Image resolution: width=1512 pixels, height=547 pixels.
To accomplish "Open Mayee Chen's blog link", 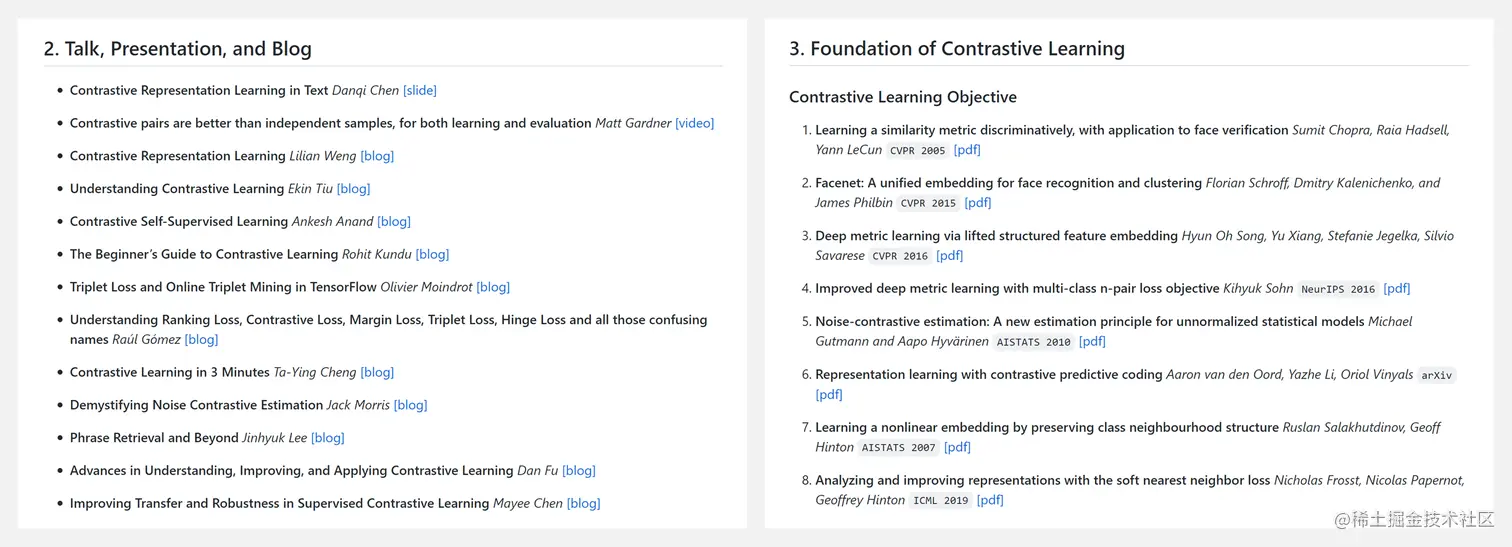I will (x=583, y=504).
